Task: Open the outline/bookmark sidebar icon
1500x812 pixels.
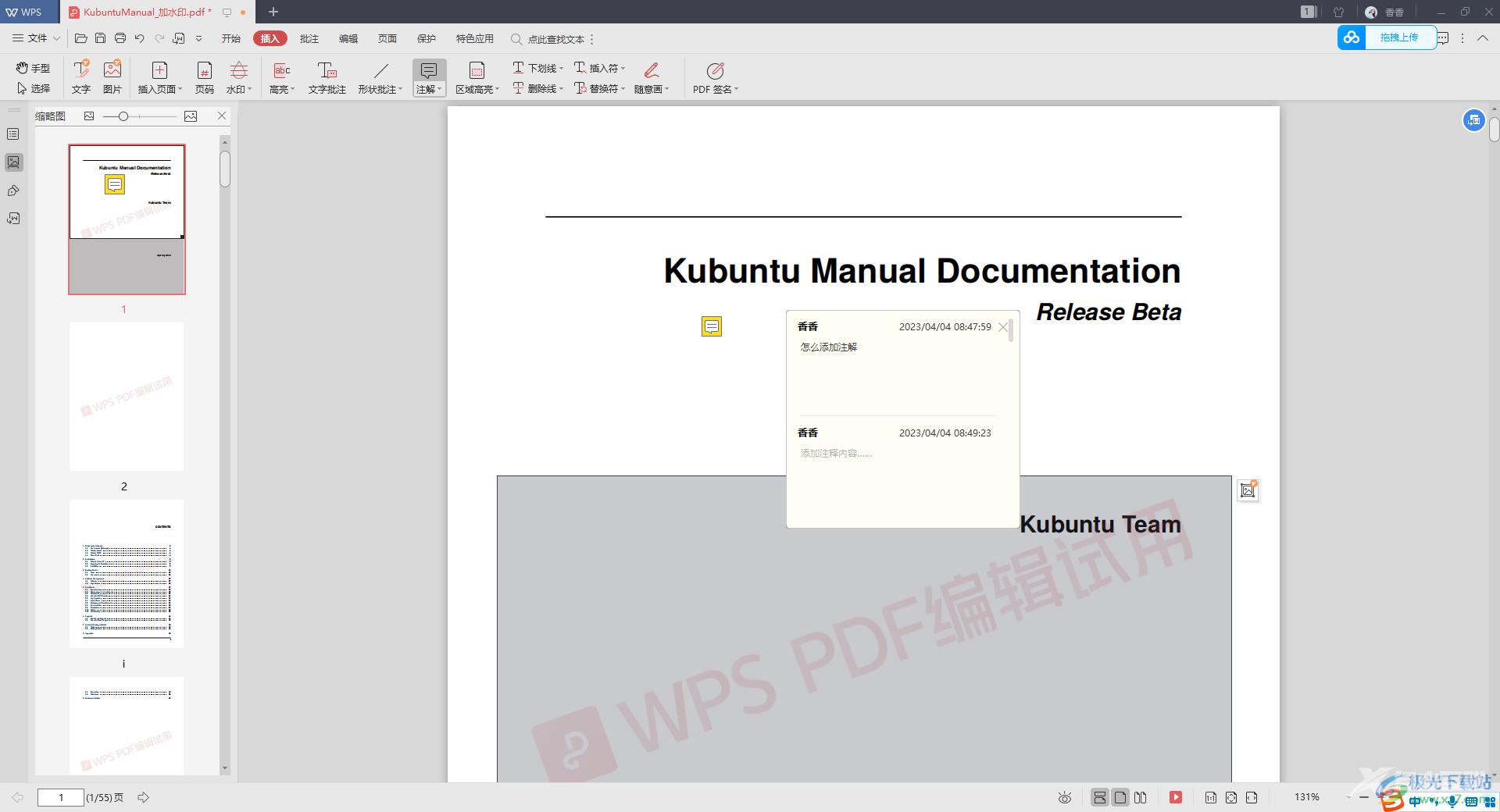Action: (13, 134)
